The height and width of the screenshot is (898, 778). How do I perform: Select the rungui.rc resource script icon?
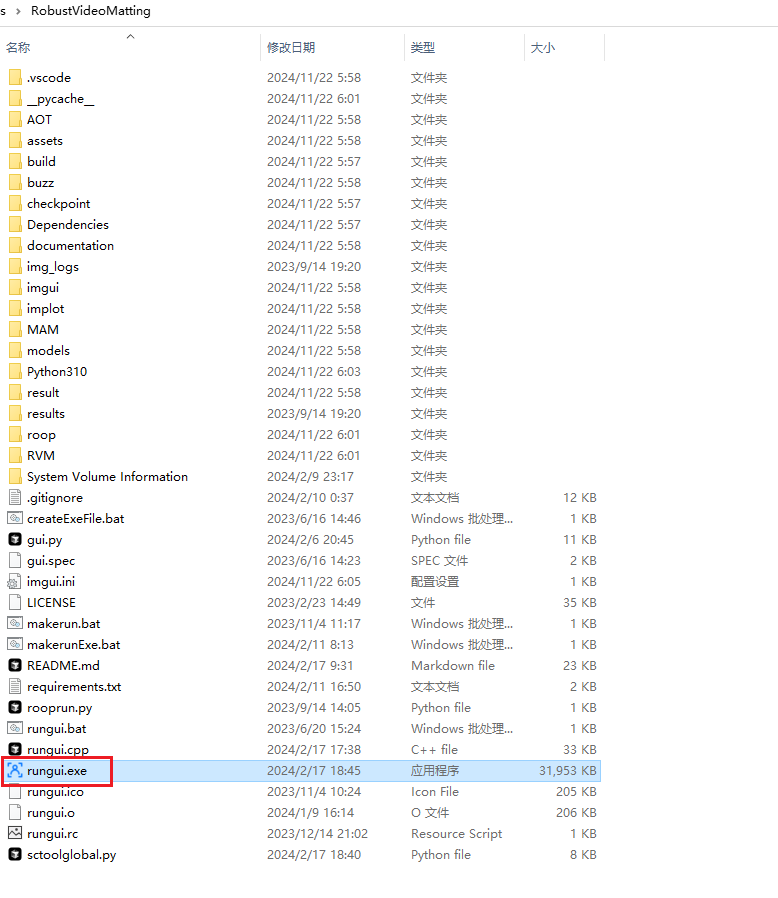pos(15,834)
